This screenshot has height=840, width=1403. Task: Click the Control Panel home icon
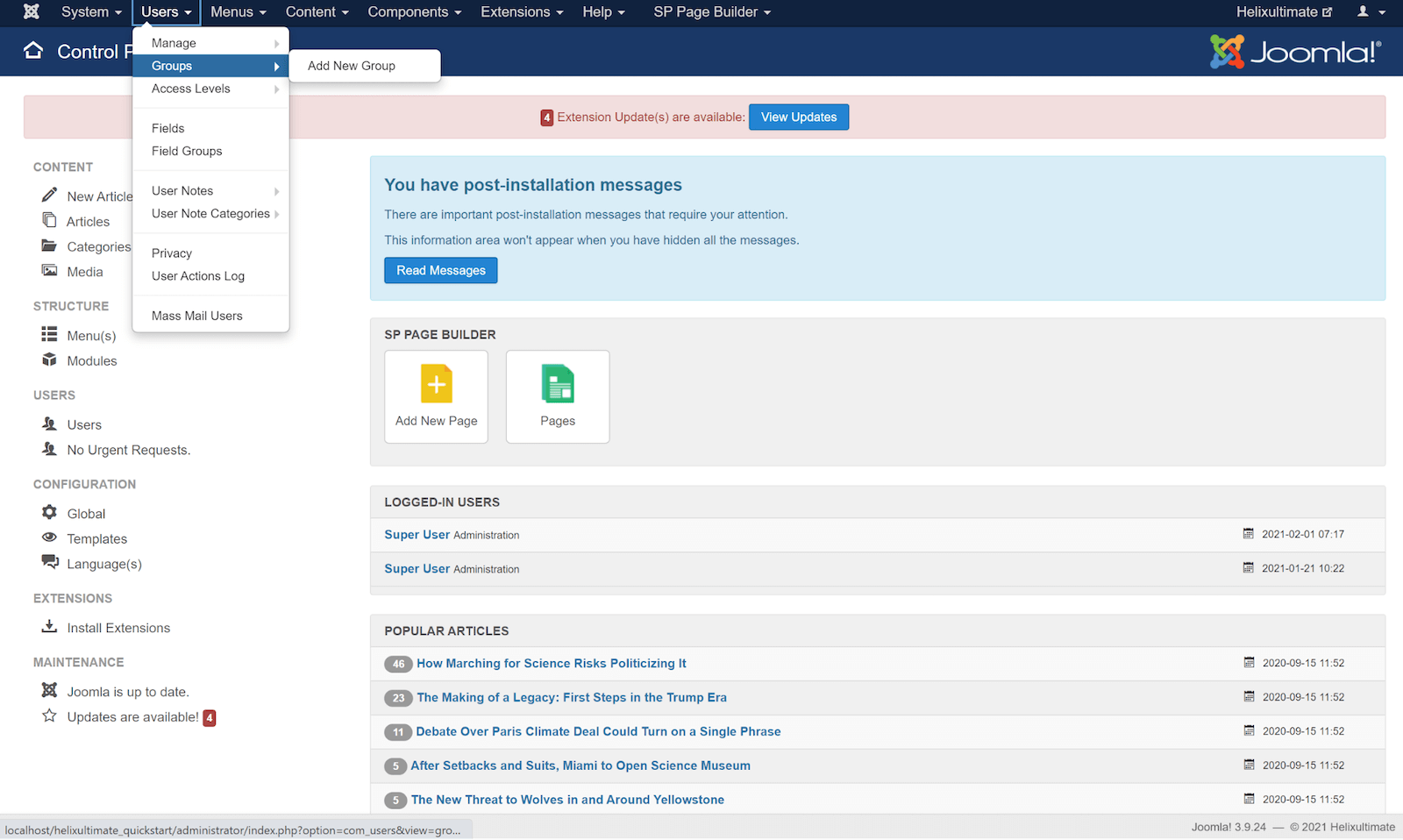pyautogui.click(x=33, y=51)
